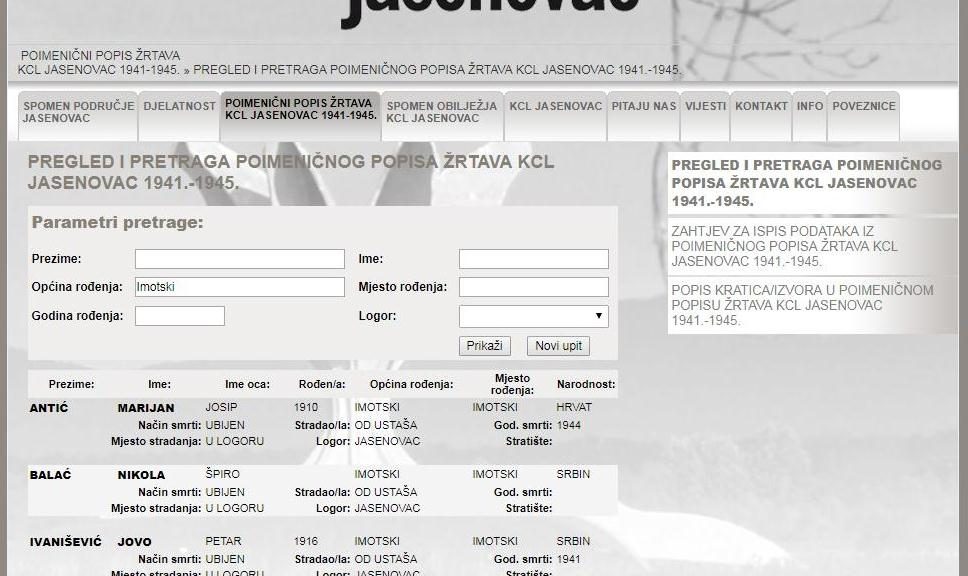Go to Spomen obilježja KCL Jasenovac tab
Screen dimensions: 968x576
point(441,112)
